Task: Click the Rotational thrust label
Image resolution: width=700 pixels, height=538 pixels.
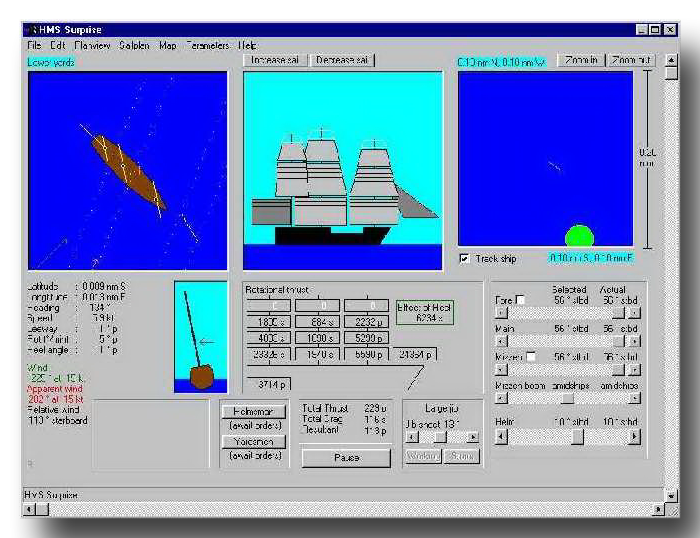Action: 277,289
